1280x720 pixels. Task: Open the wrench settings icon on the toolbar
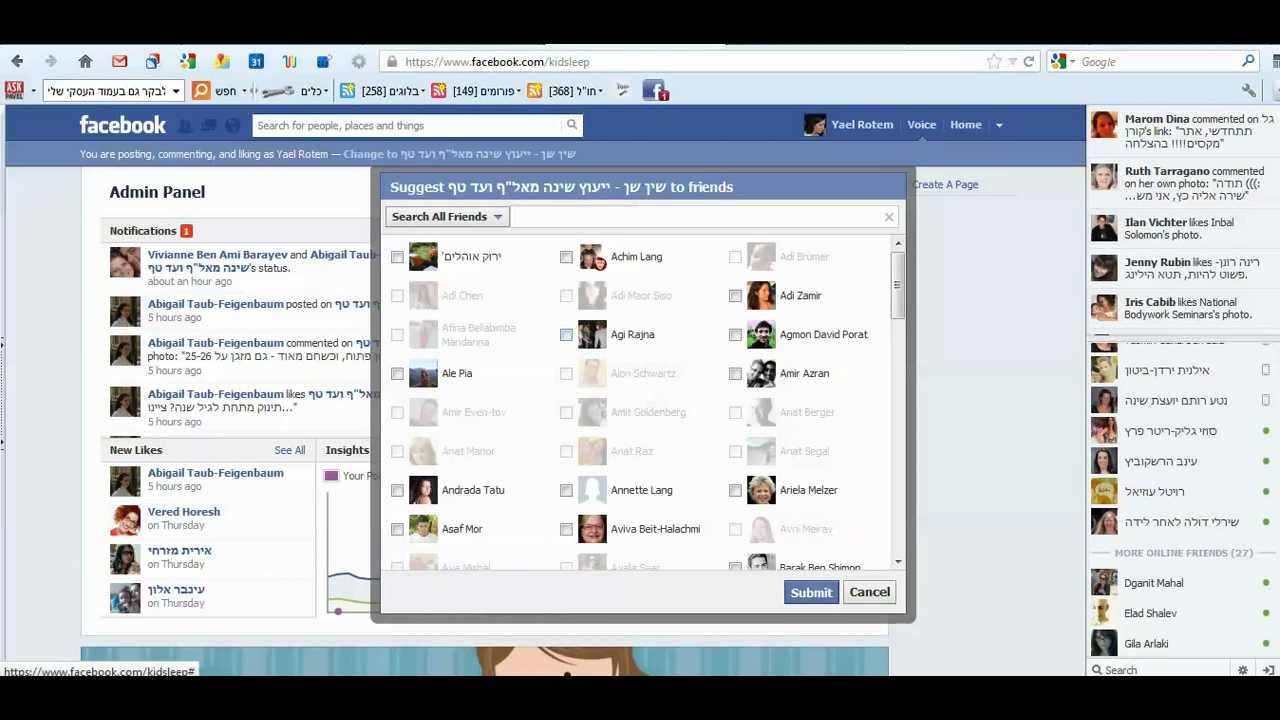(1249, 91)
